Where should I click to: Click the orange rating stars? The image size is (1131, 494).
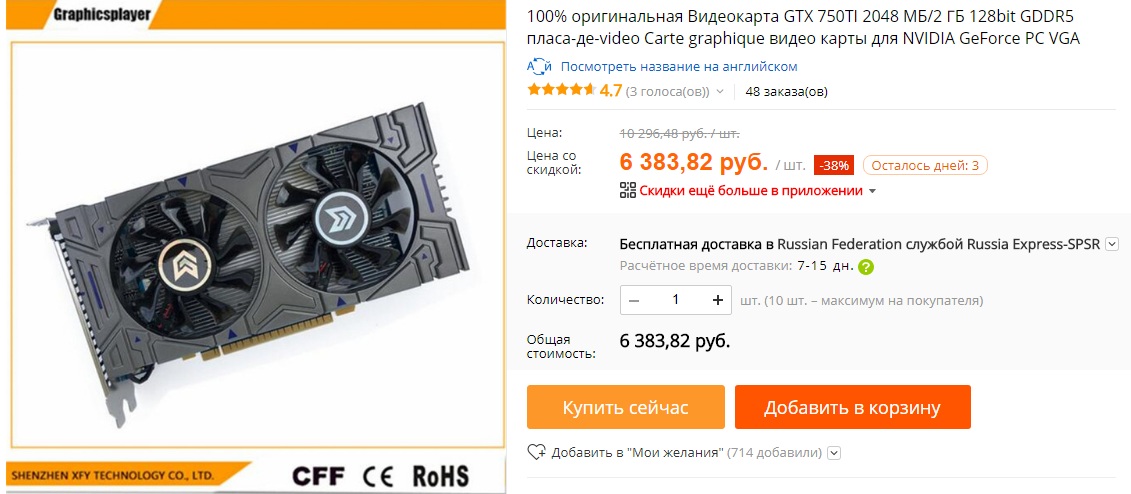click(x=561, y=91)
